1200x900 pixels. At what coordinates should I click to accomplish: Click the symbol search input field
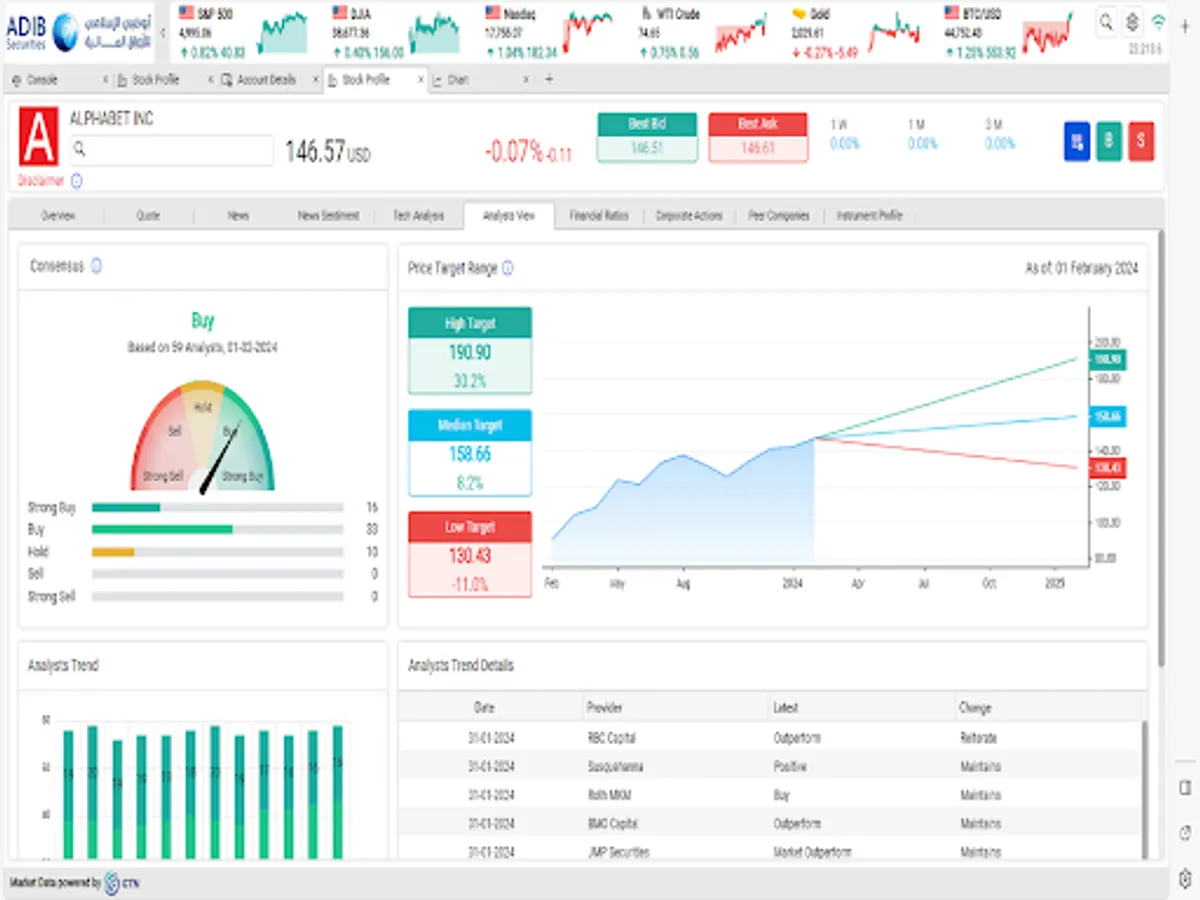point(171,150)
